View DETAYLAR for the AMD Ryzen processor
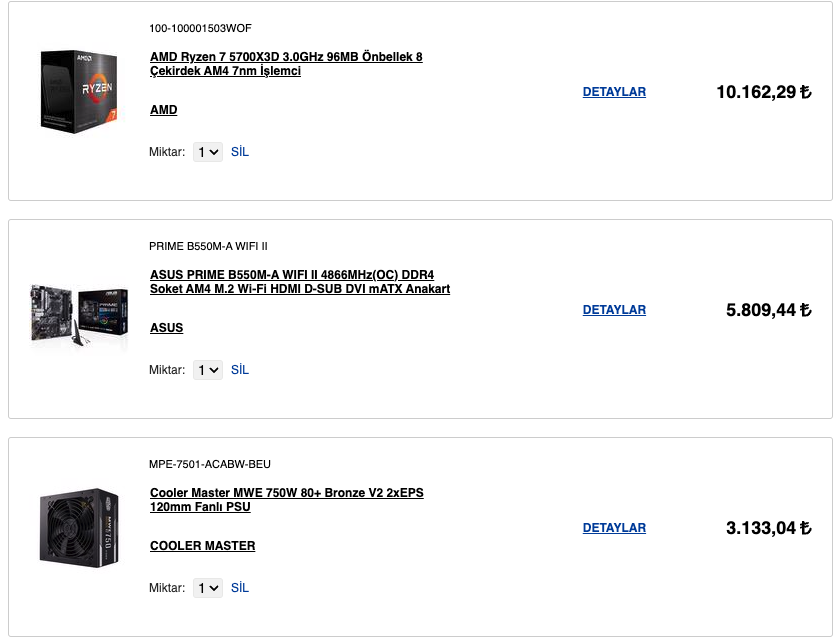 (x=614, y=92)
